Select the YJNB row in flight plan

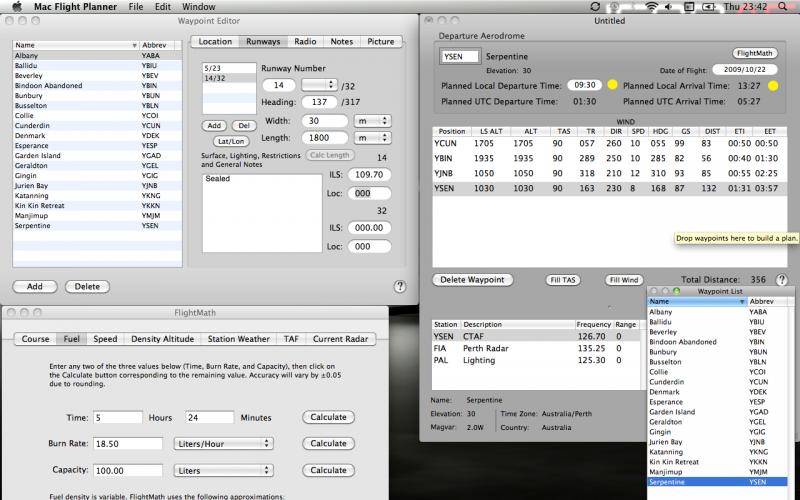[610, 173]
